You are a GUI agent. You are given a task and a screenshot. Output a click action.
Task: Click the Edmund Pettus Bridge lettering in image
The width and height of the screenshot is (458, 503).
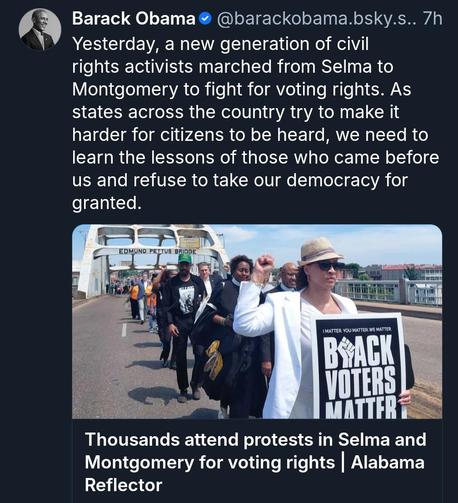point(157,251)
